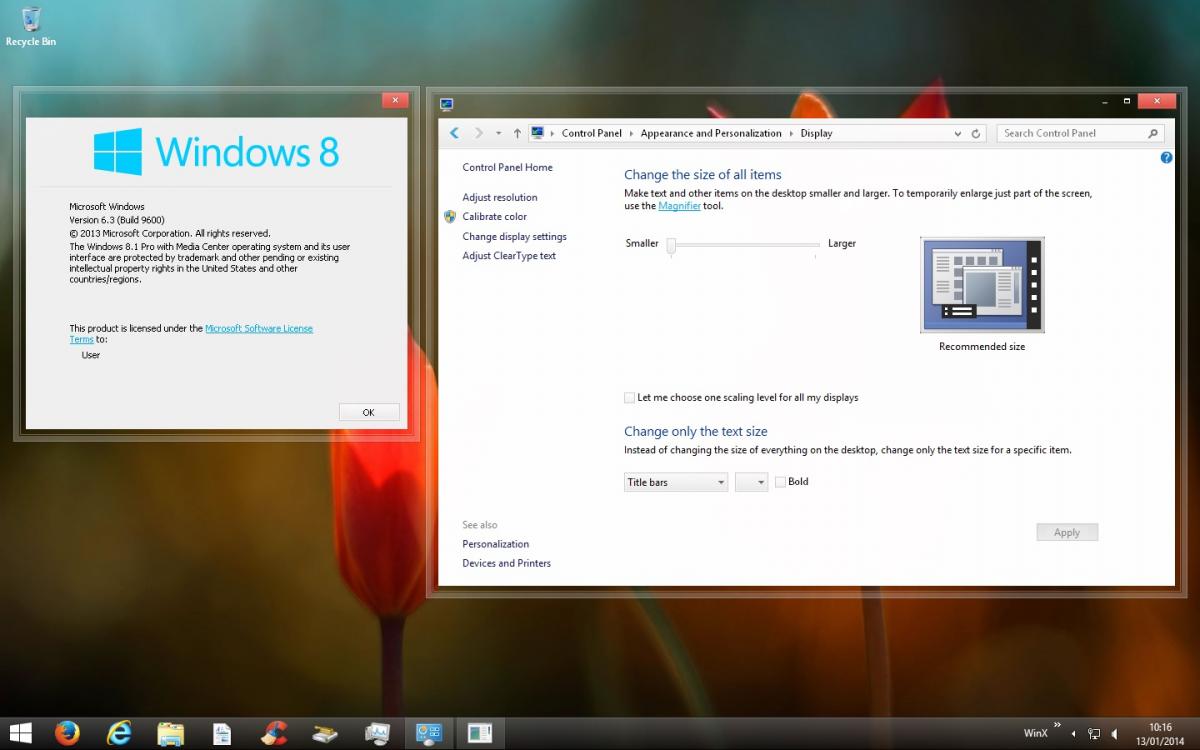The image size is (1200, 750).
Task: Open Change display settings link
Action: [514, 236]
